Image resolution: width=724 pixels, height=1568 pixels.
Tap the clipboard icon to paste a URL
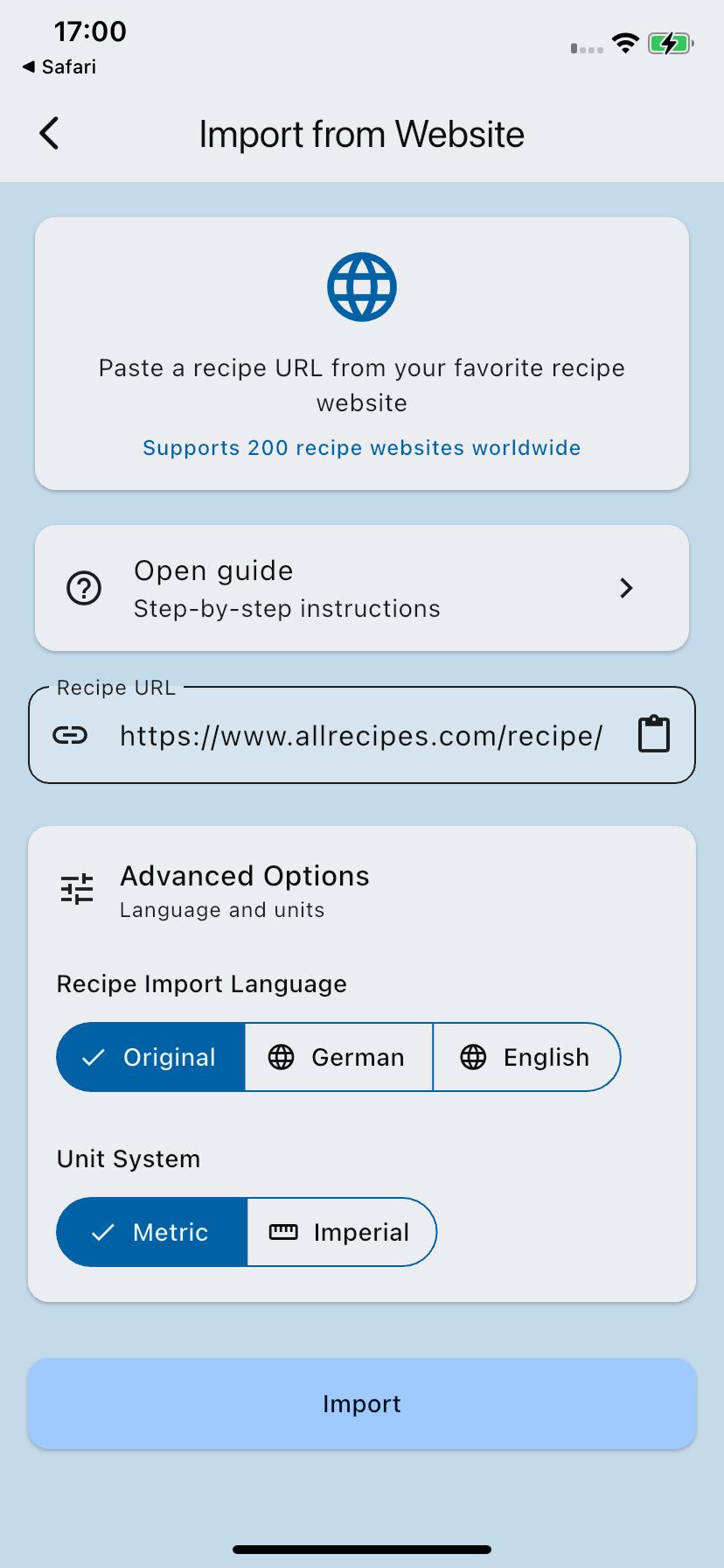[x=652, y=733]
